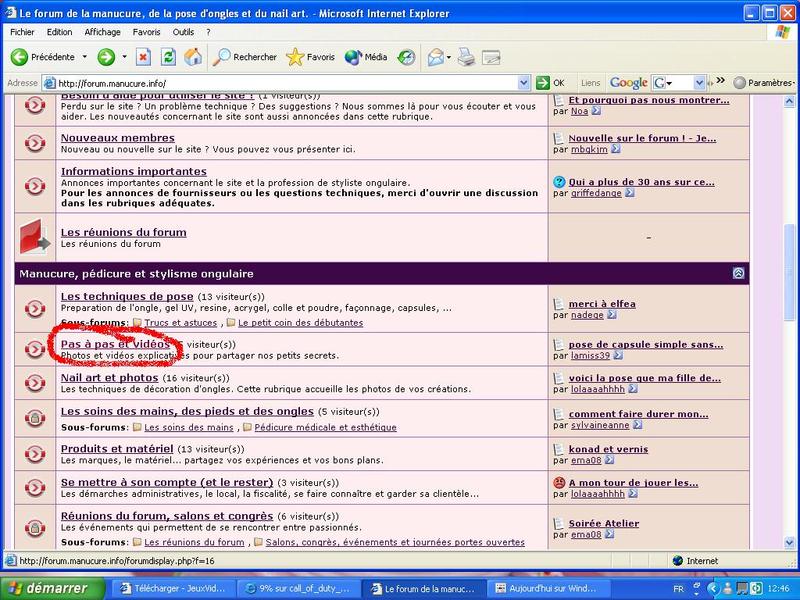Viewport: 800px width, 600px height.
Task: Open the Outils menu
Action: pyautogui.click(x=183, y=32)
